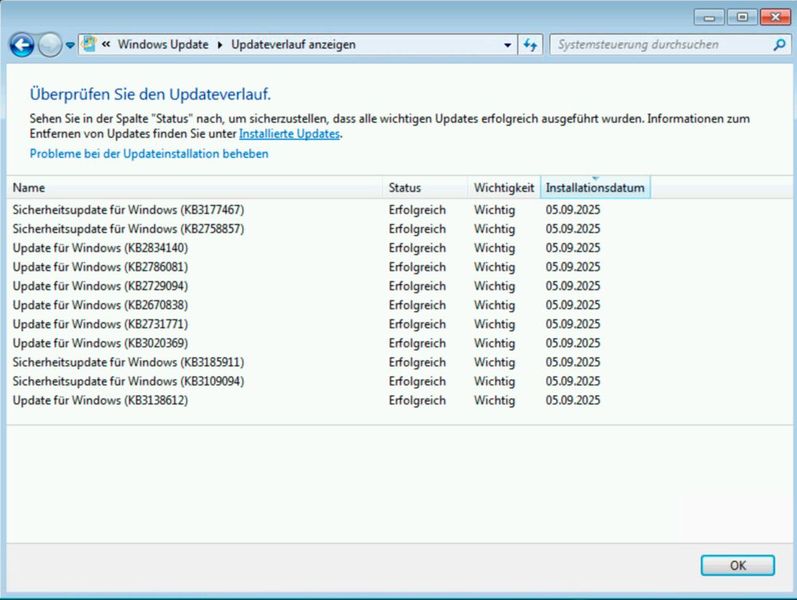Select Sicherheitsupdate für Windows (KB3185911)
The image size is (797, 600).
tap(129, 363)
